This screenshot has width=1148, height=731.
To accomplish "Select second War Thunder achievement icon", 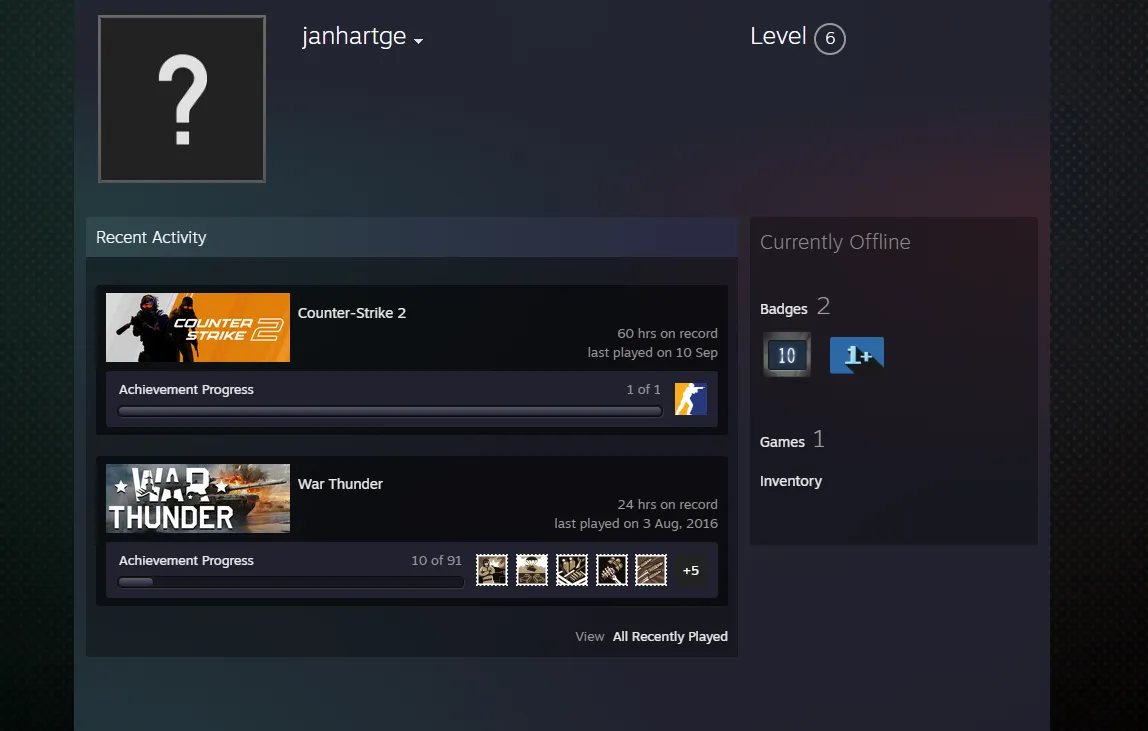I will click(532, 570).
